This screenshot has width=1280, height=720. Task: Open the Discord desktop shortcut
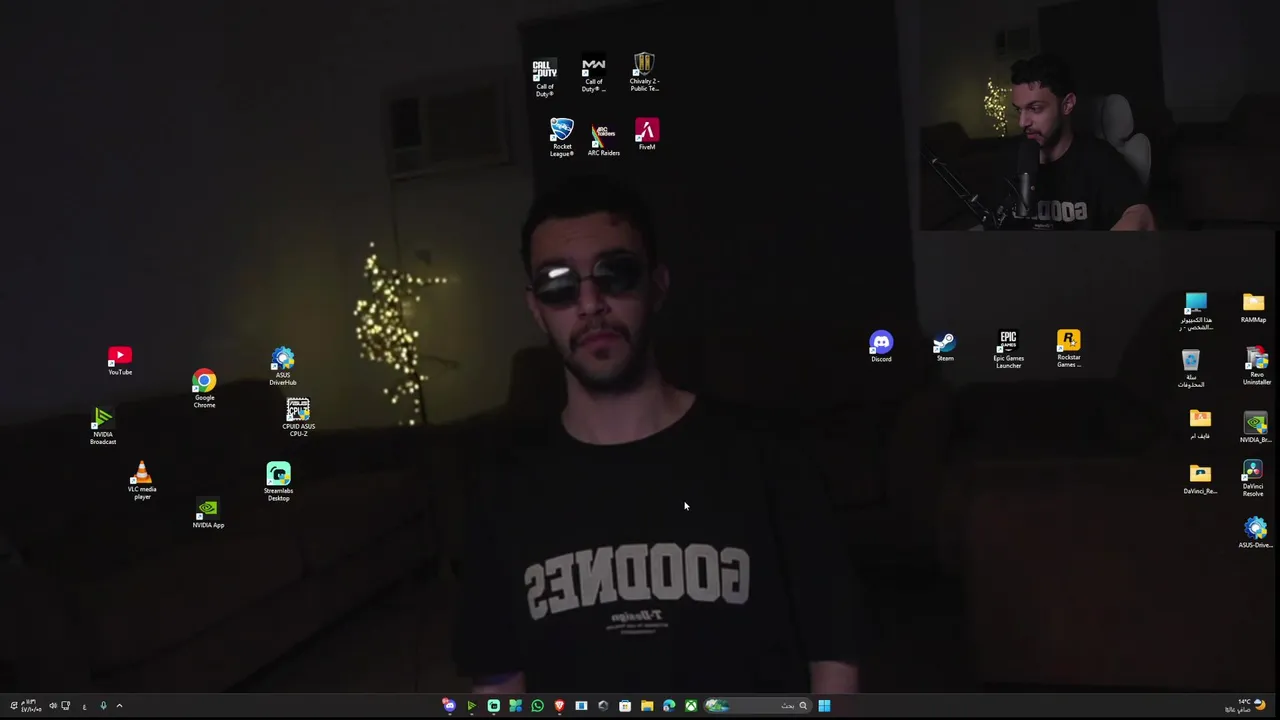881,347
